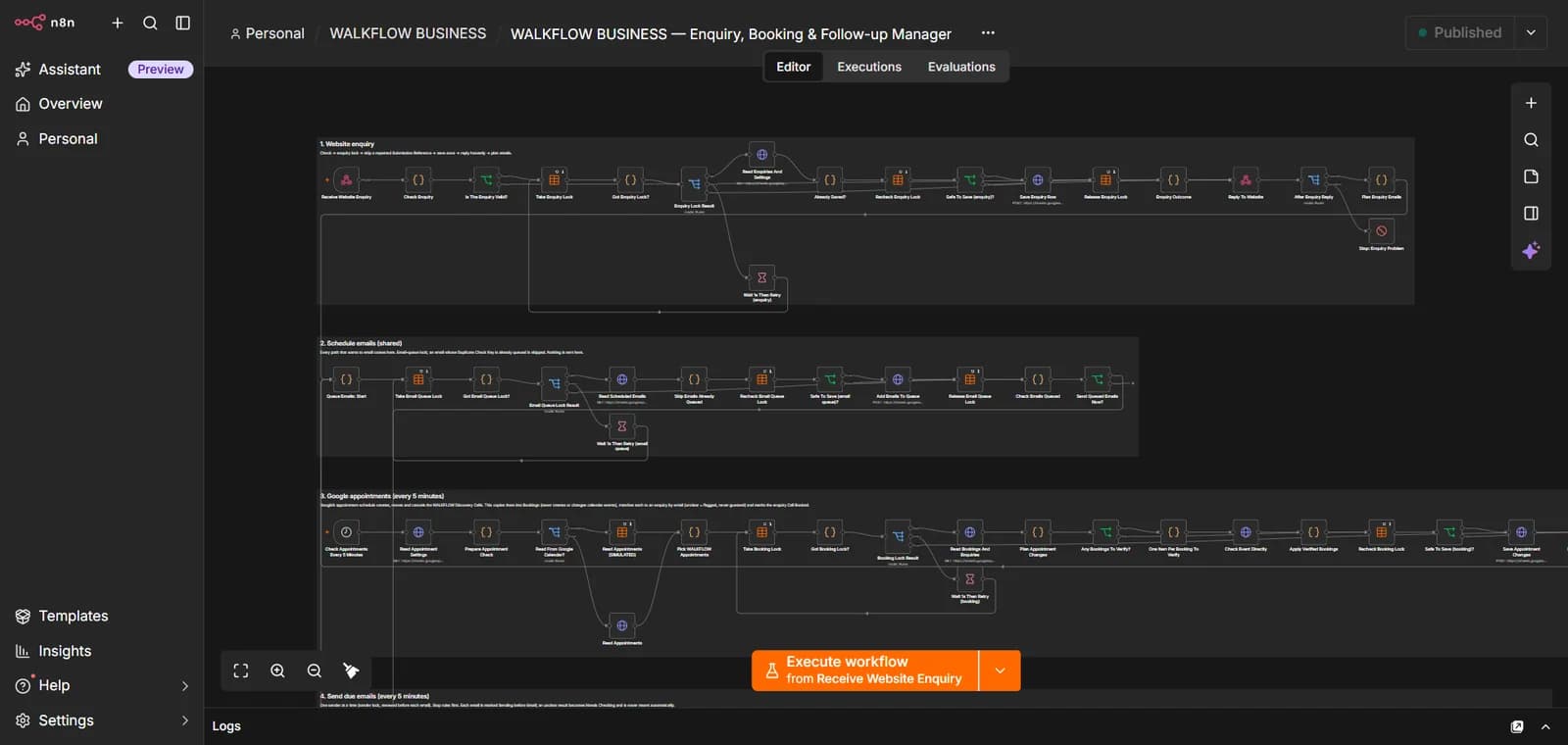Select the Stop: Enquiry Problem node
This screenshot has width=1568, height=745.
tap(1381, 231)
